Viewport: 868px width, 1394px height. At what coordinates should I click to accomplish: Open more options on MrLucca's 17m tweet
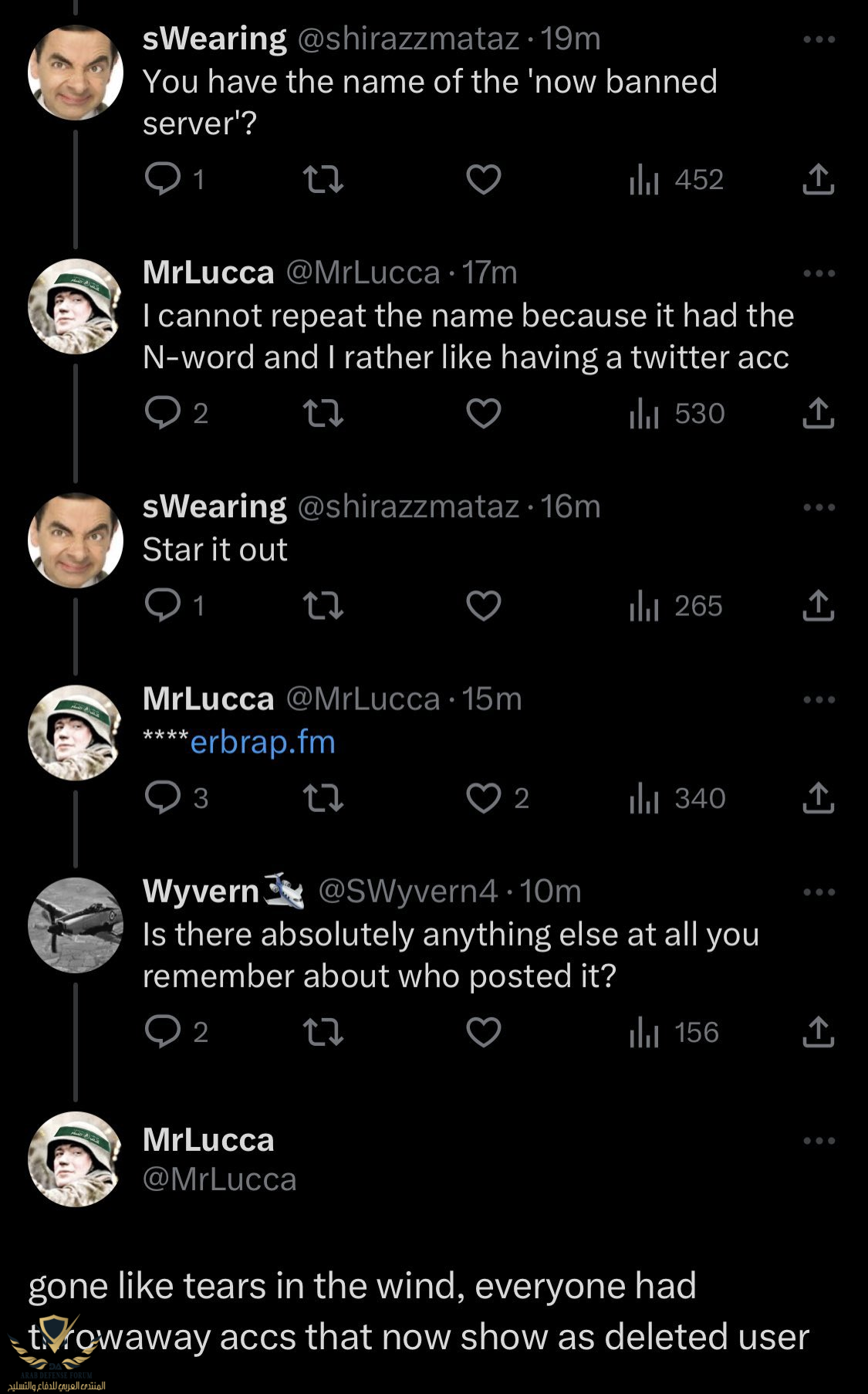[x=819, y=273]
